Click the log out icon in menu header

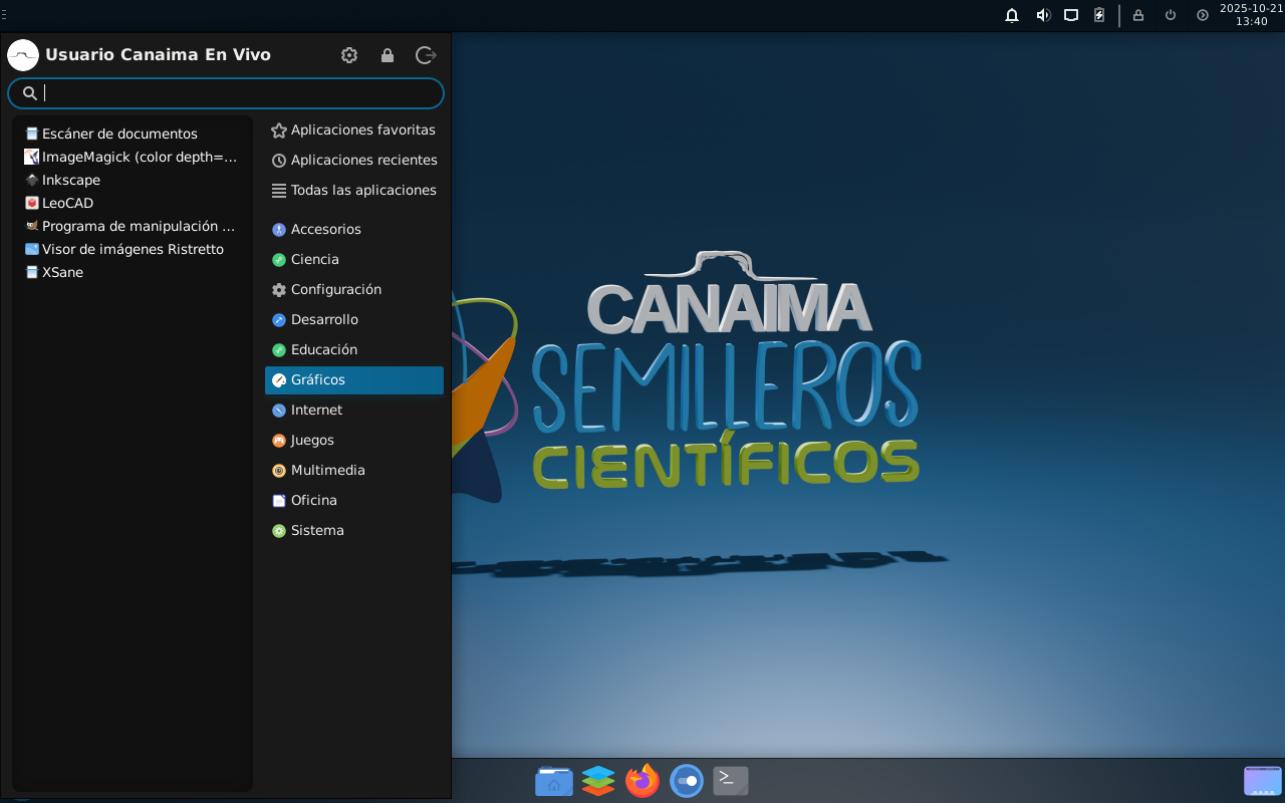(425, 55)
